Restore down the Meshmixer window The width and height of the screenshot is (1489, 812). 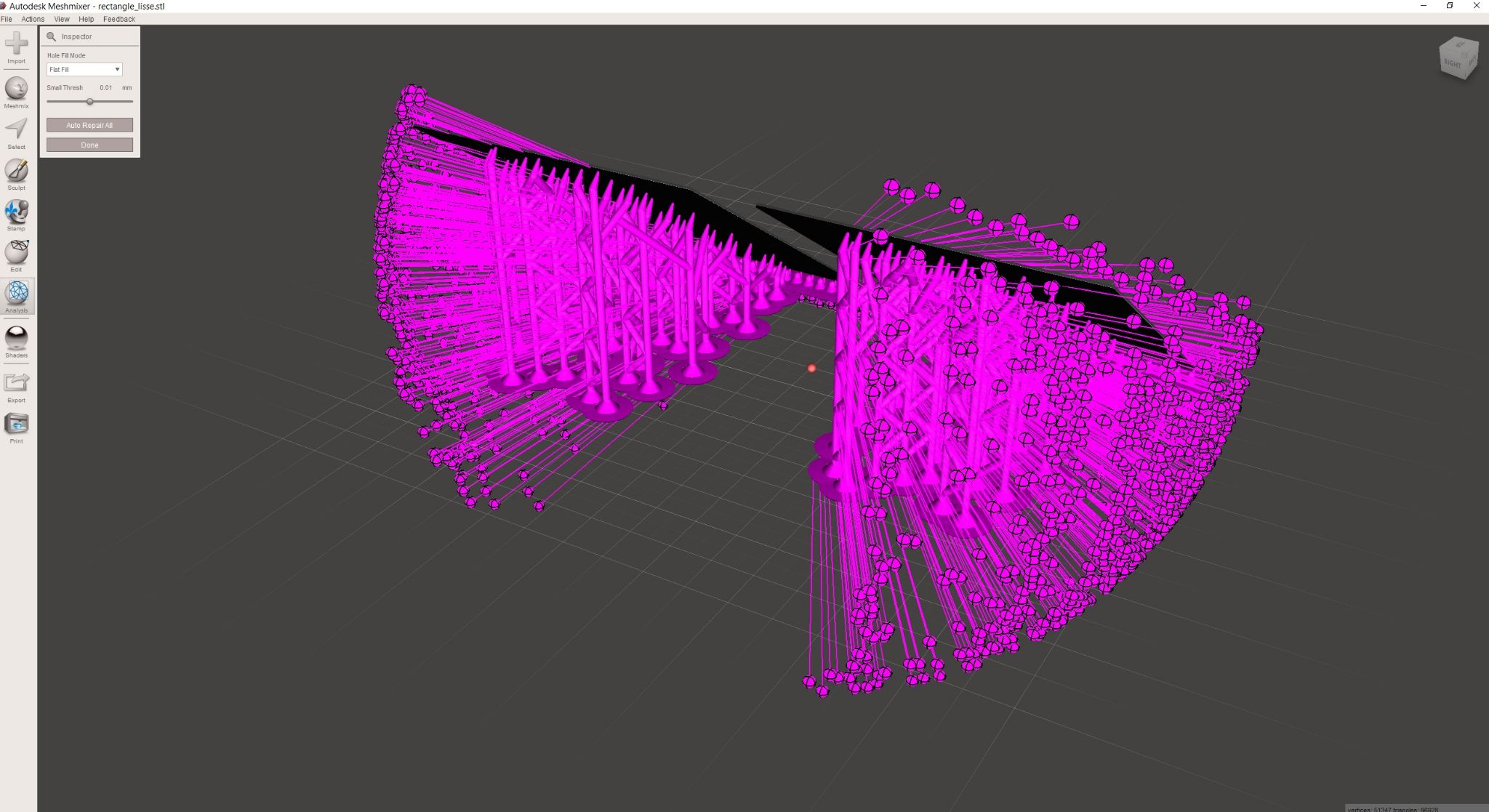tap(1449, 6)
